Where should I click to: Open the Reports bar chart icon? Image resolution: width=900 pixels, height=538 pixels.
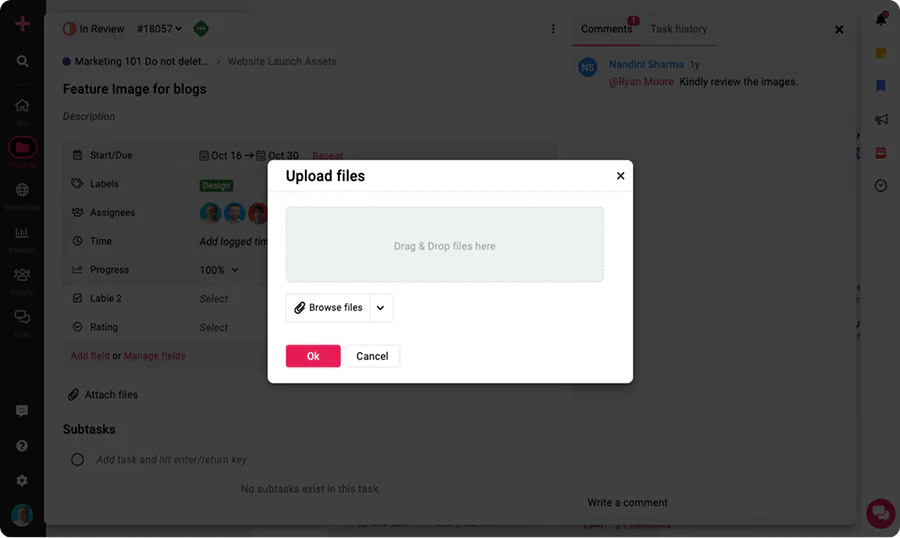(x=22, y=233)
